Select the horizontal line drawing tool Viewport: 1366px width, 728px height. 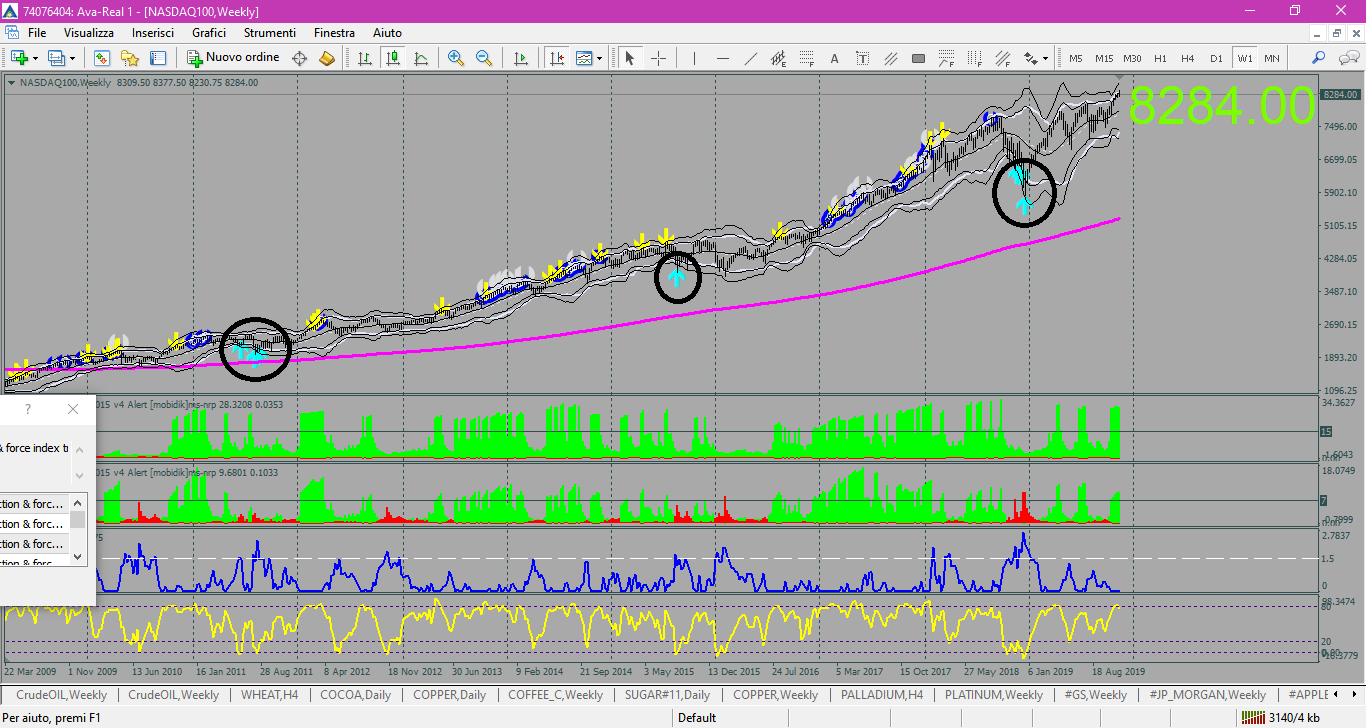coord(722,58)
